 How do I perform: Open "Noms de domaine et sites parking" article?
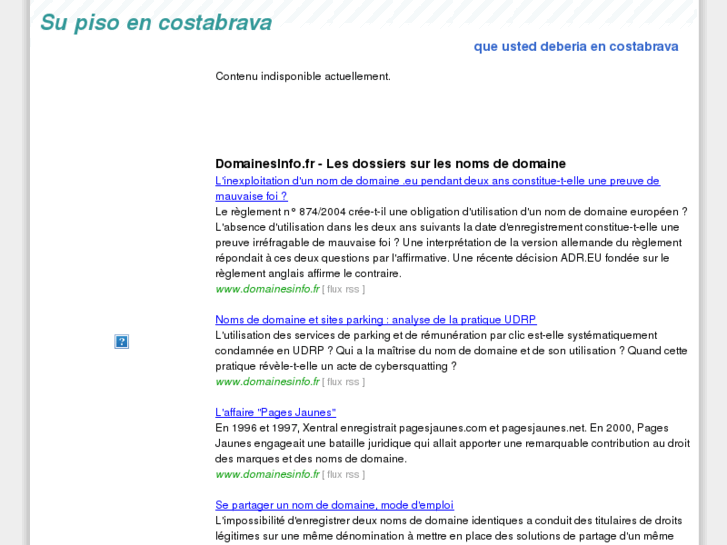tap(376, 320)
